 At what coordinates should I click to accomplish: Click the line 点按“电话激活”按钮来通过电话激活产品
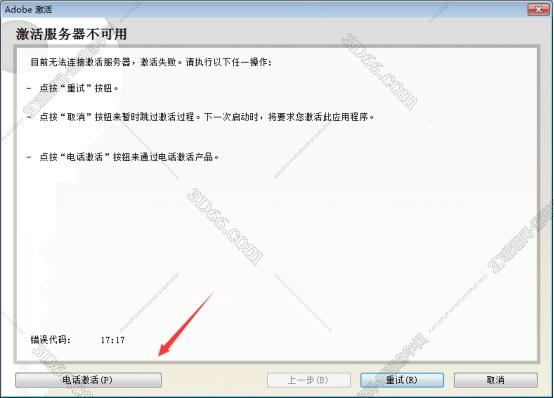point(129,157)
